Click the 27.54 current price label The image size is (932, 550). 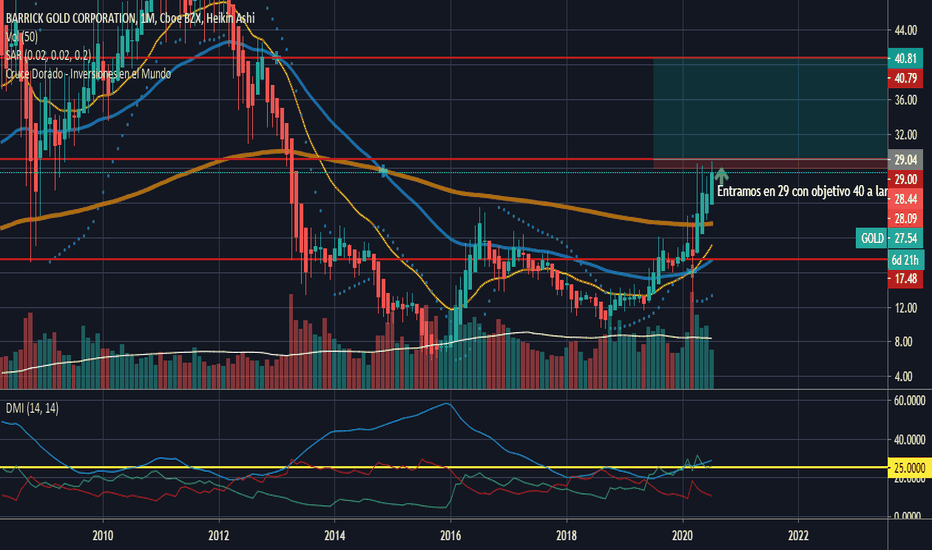click(x=905, y=238)
